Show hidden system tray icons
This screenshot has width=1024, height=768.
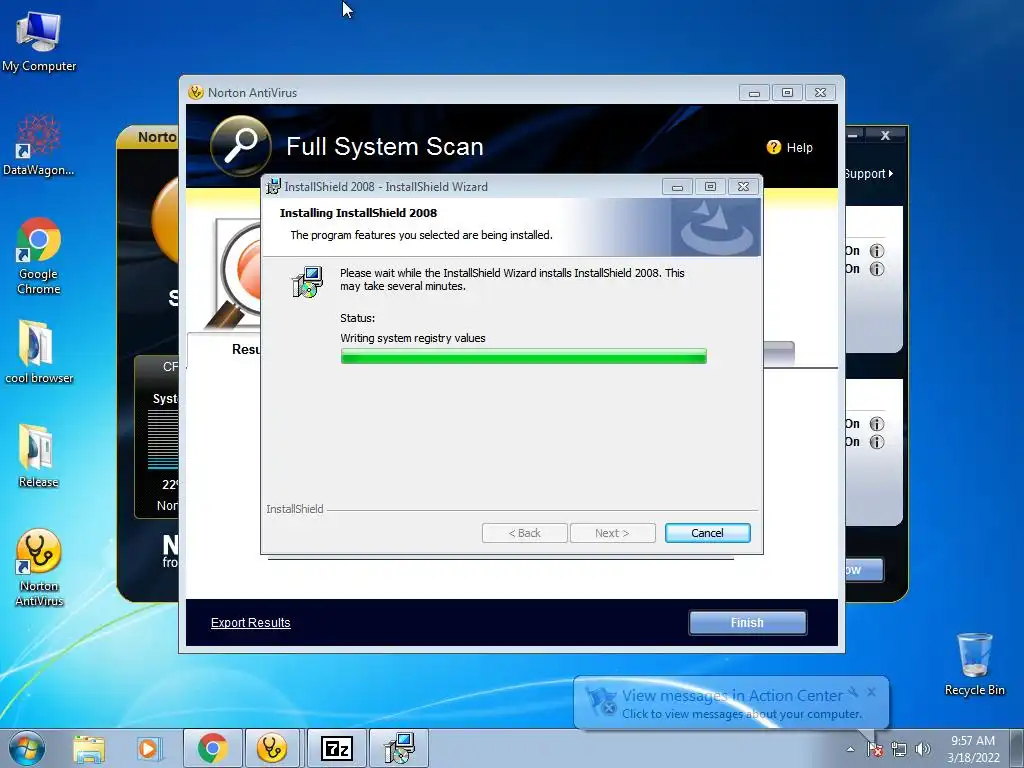coord(850,749)
